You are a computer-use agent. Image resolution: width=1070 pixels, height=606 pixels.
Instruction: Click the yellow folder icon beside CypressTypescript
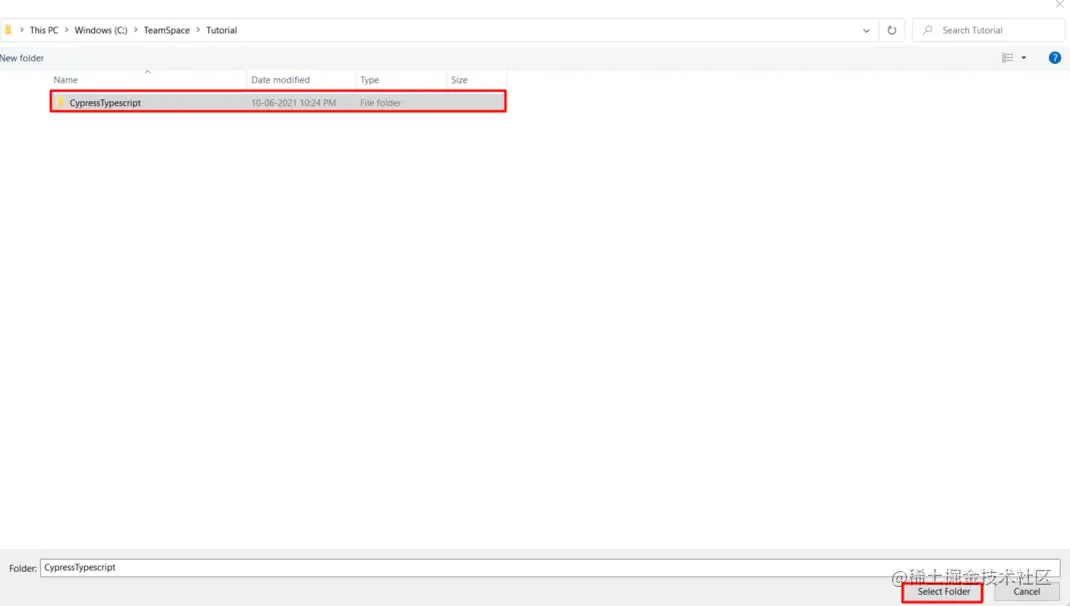click(61, 101)
